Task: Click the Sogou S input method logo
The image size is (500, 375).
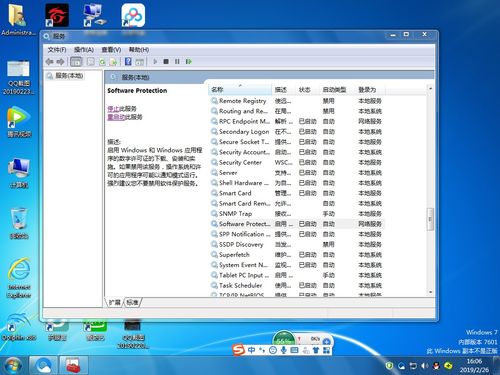Action: 238,350
